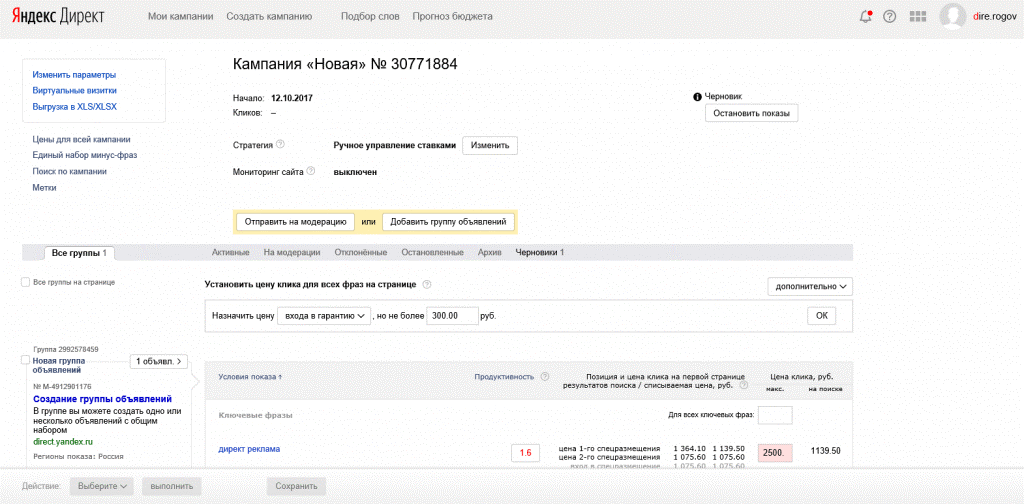Open Единый набор минус-фраз link

84,155
